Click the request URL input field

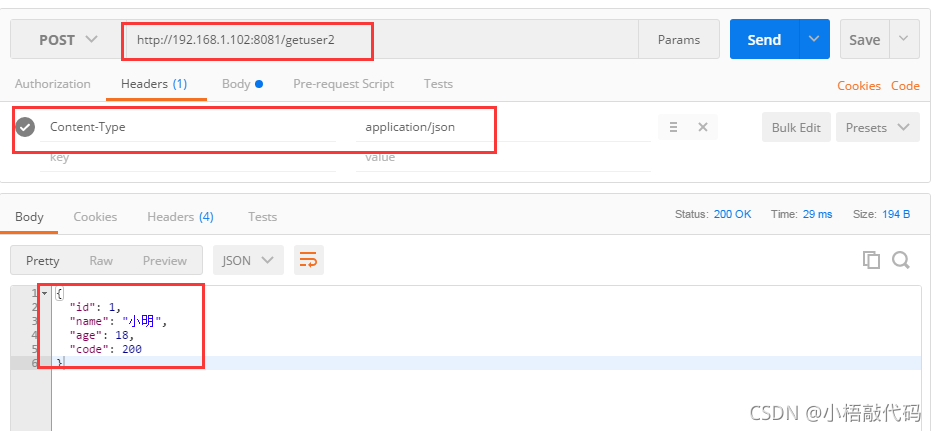pos(381,39)
